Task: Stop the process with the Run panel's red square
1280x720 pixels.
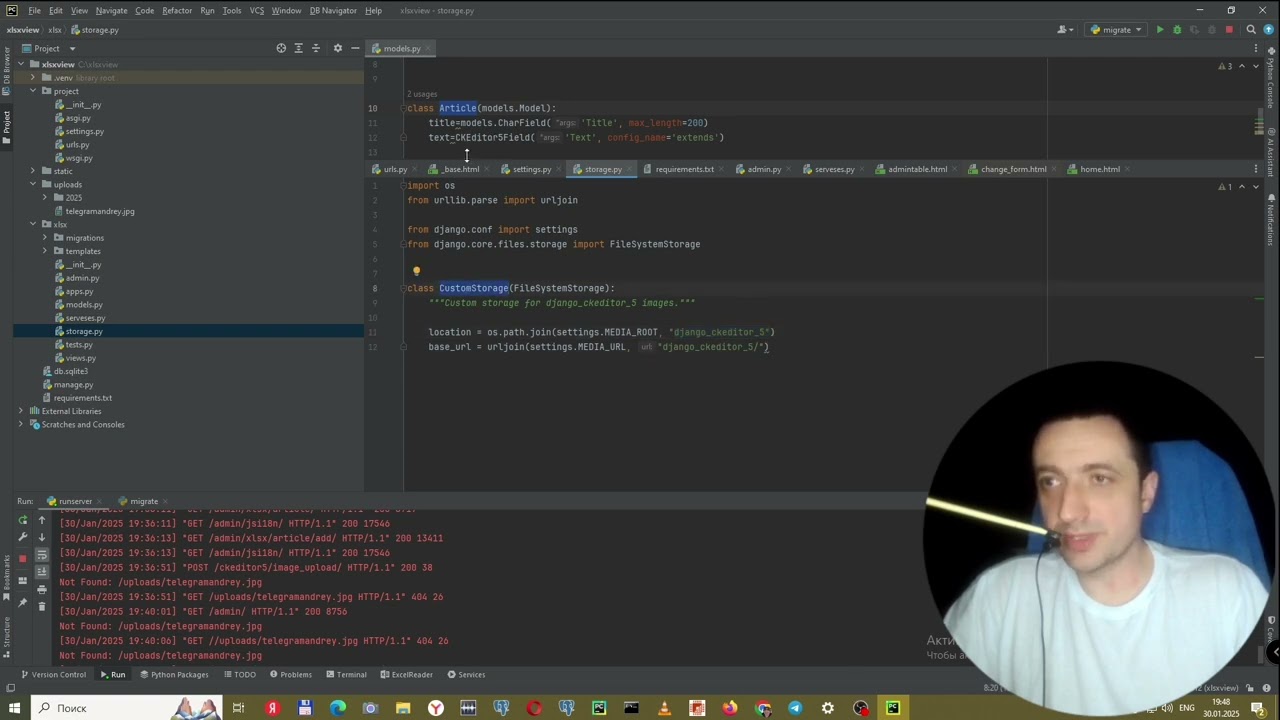Action: tap(23, 558)
